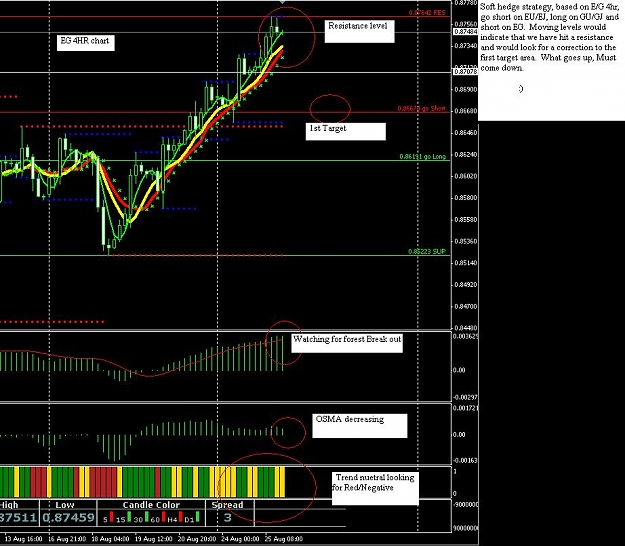Click the '0.86191 go Long' line label
The height and width of the screenshot is (546, 625).
[423, 157]
